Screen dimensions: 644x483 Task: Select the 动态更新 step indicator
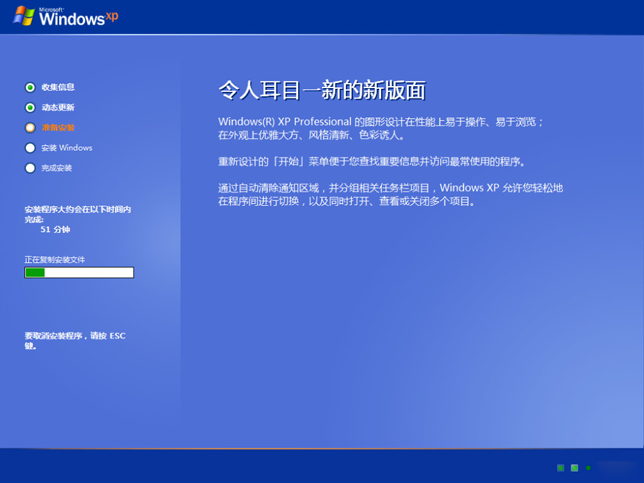(30, 107)
